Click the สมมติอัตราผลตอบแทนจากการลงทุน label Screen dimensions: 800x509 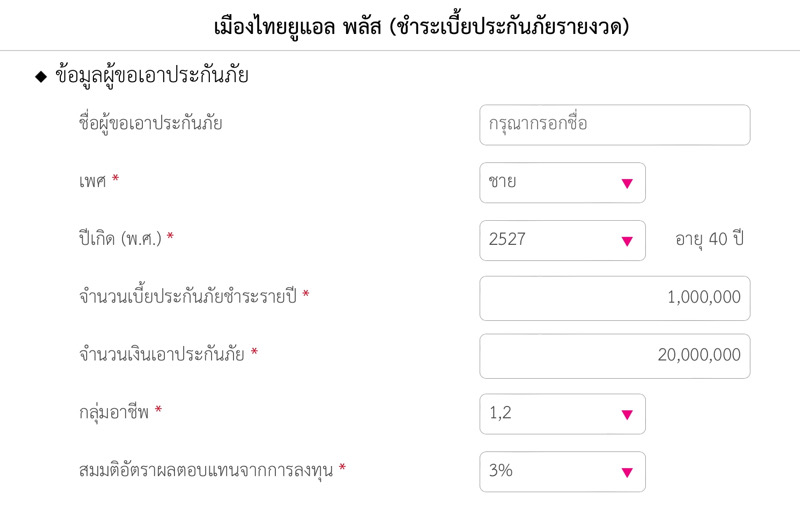206,470
